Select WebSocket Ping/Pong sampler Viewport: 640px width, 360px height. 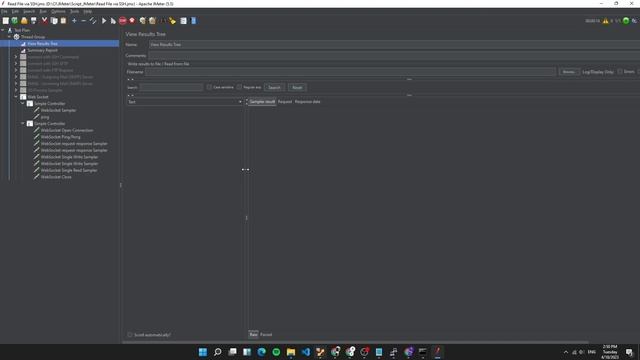tap(60, 137)
